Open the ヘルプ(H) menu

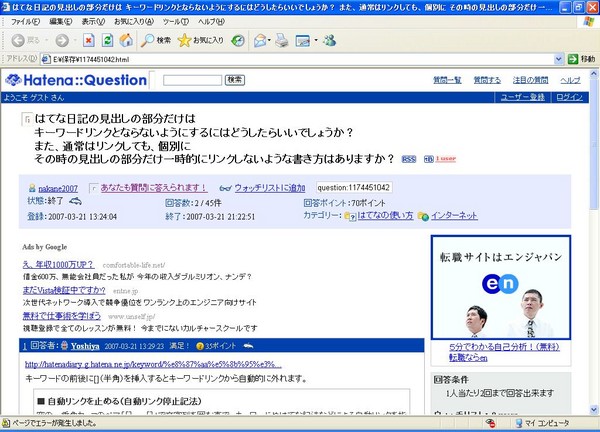point(211,22)
